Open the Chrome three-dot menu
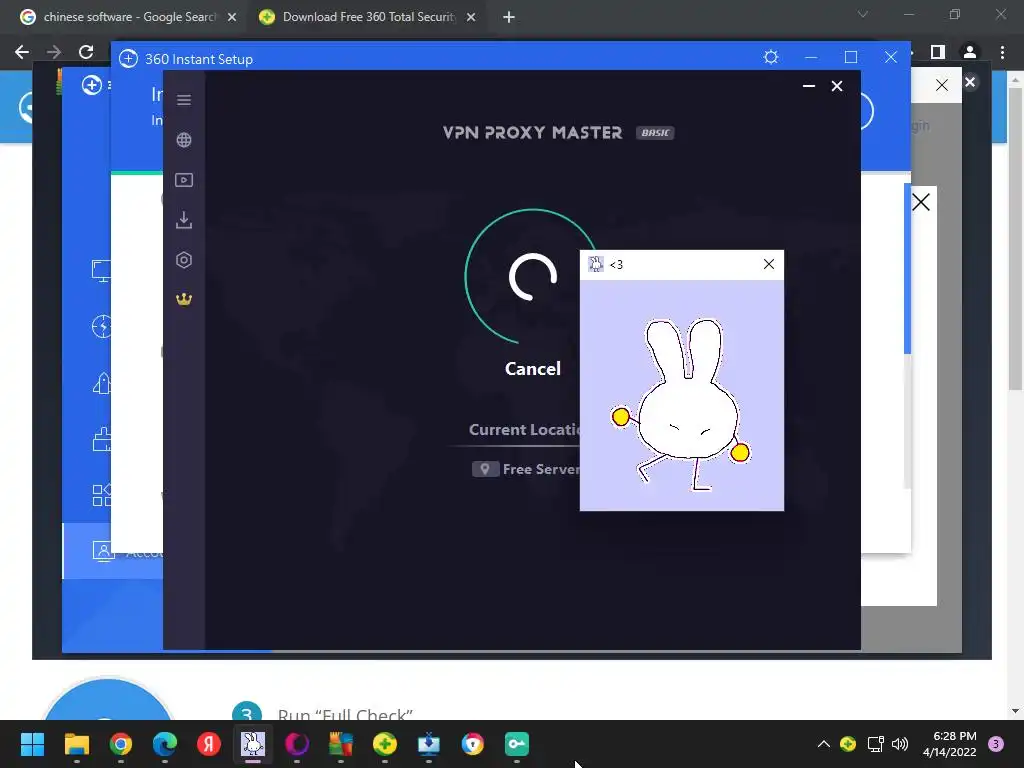1024x768 pixels. [1002, 52]
